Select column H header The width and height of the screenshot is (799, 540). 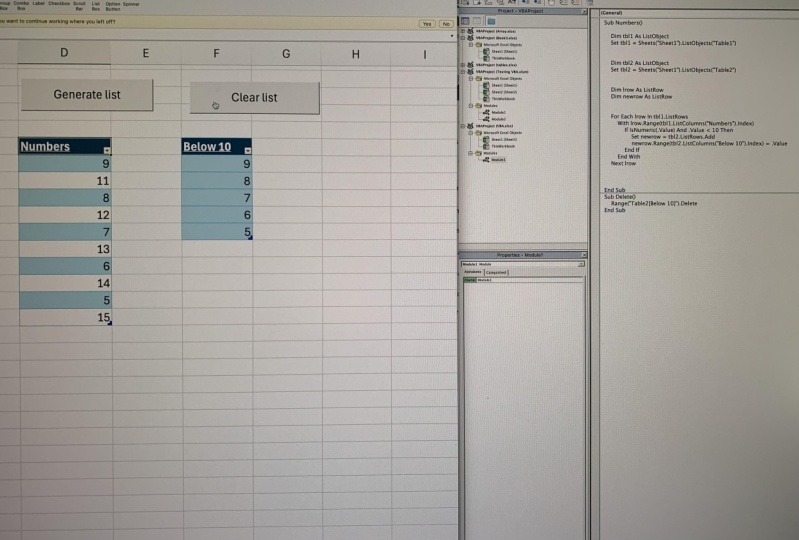click(x=356, y=54)
